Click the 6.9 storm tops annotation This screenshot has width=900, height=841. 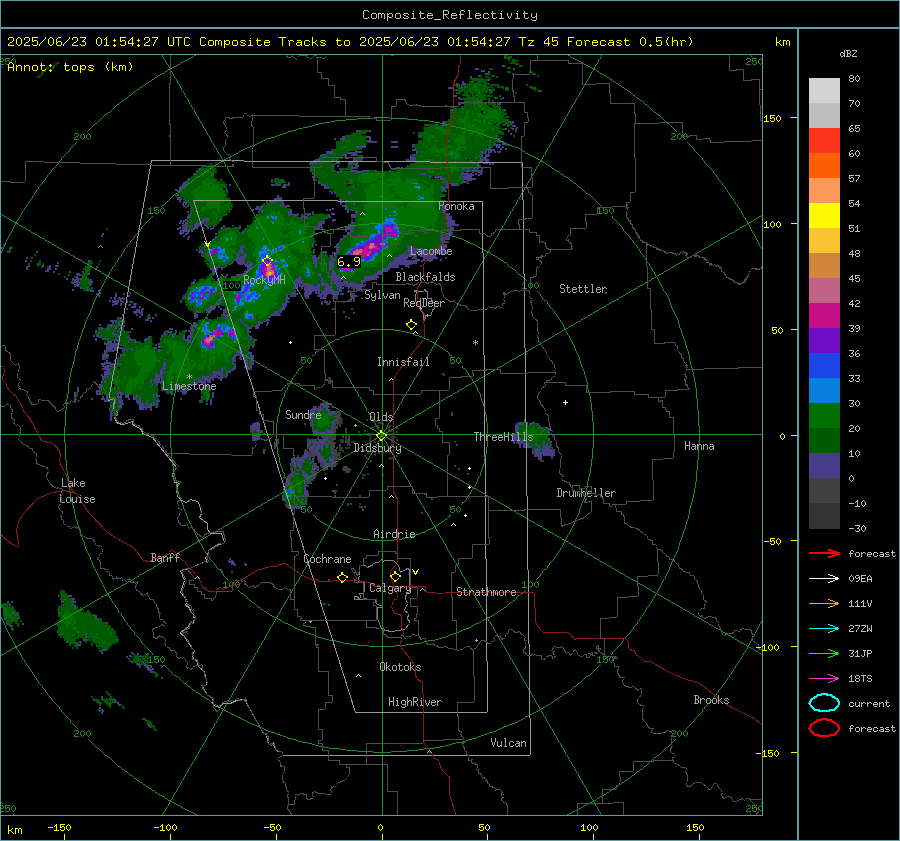pyautogui.click(x=349, y=262)
